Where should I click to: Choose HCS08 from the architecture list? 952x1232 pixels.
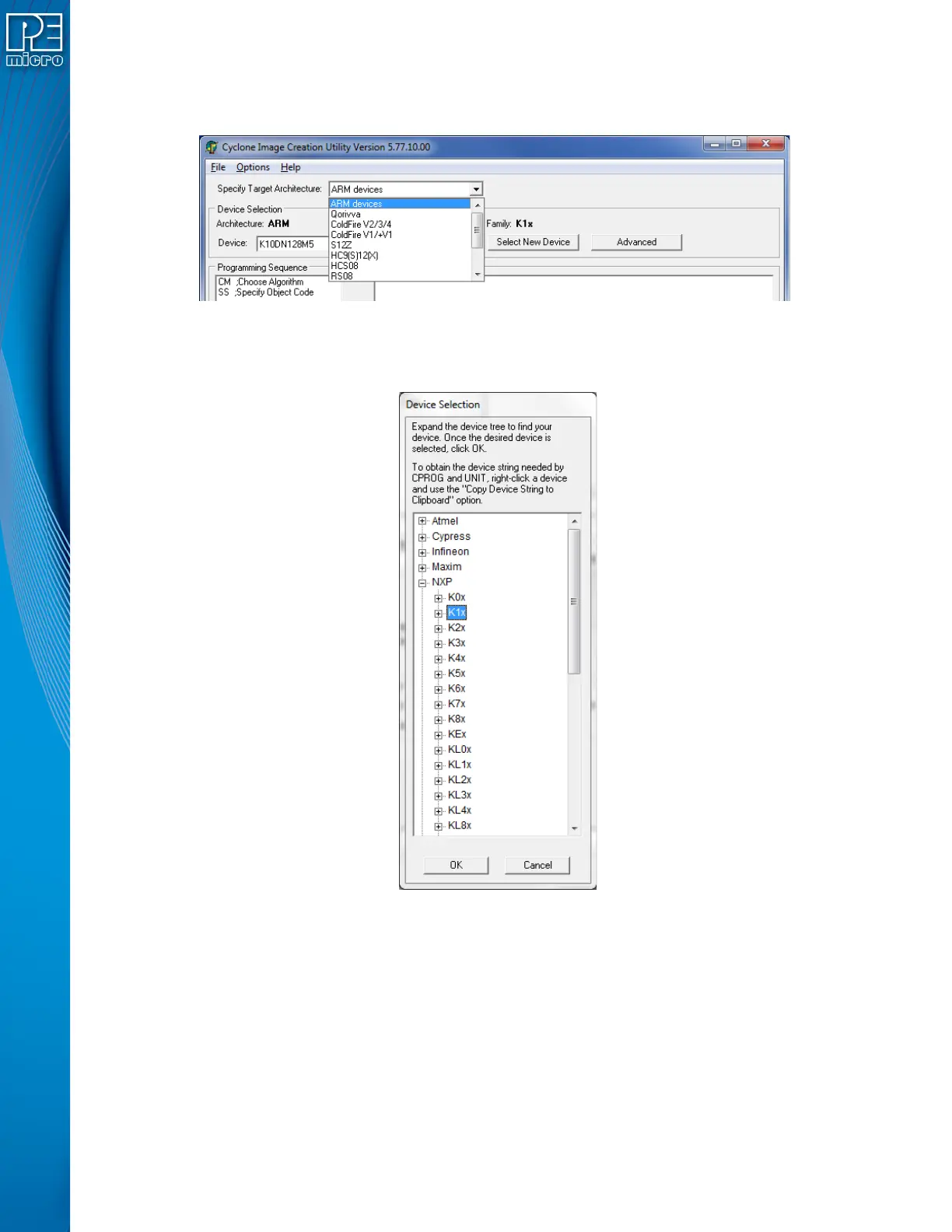400,265
